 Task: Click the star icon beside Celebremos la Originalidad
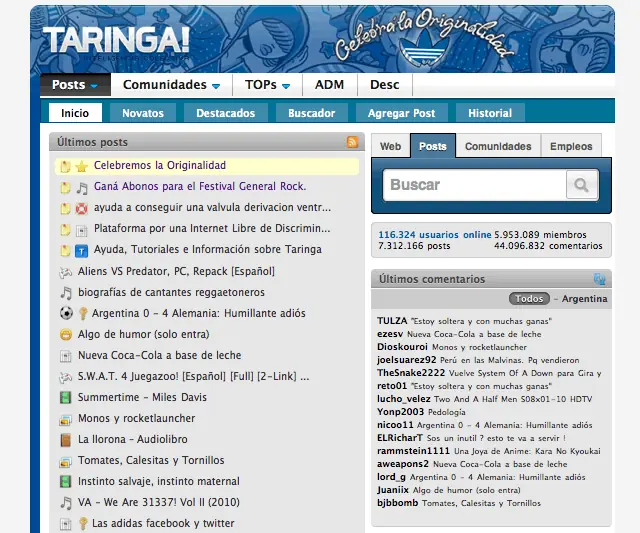[82, 166]
